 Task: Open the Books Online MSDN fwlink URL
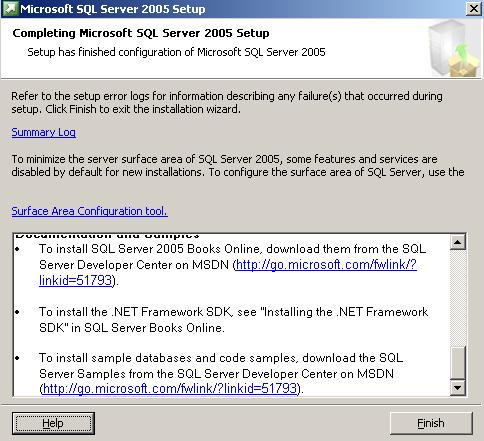point(326,265)
